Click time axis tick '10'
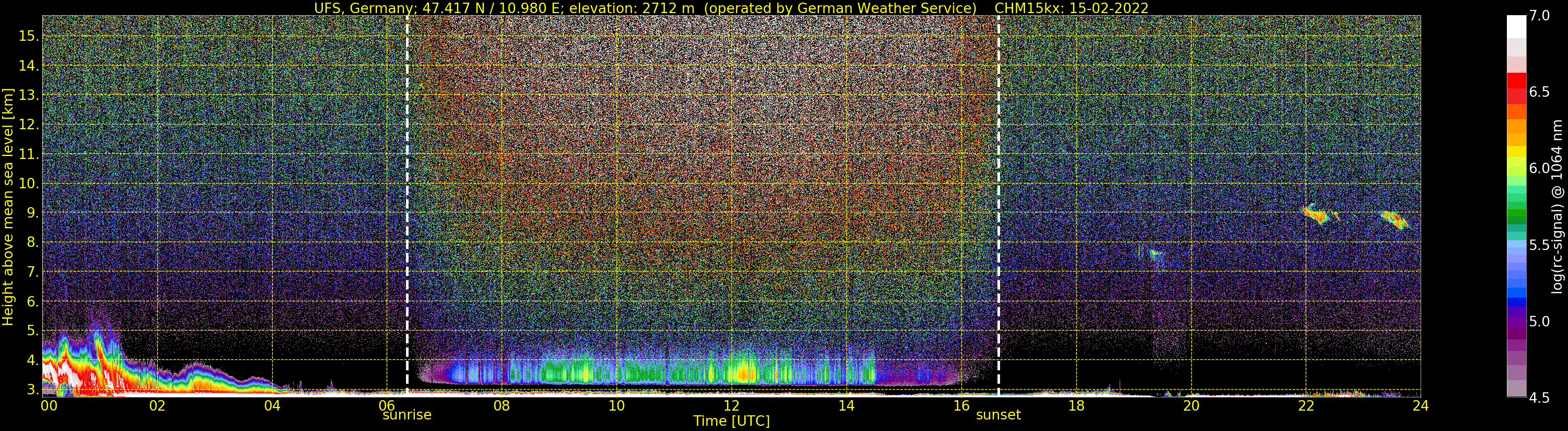Image resolution: width=1568 pixels, height=431 pixels. click(617, 405)
